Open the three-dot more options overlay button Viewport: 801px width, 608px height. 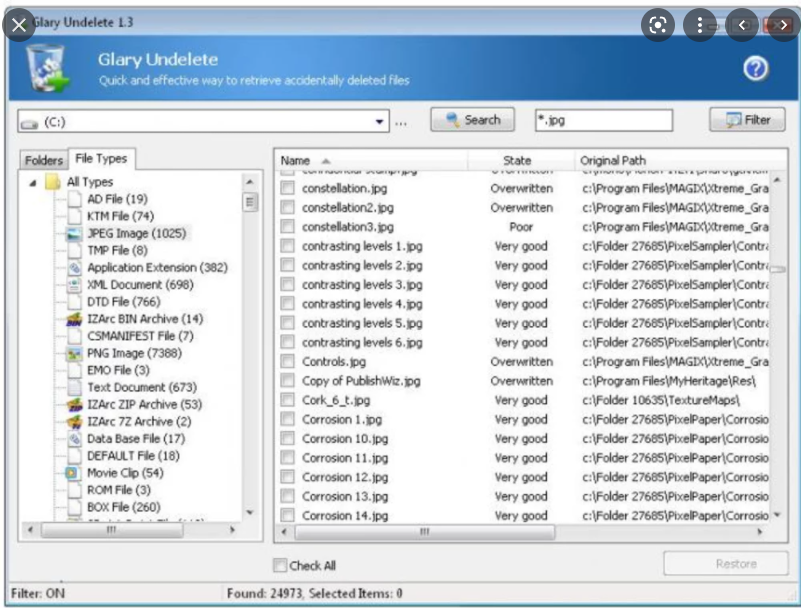[700, 25]
